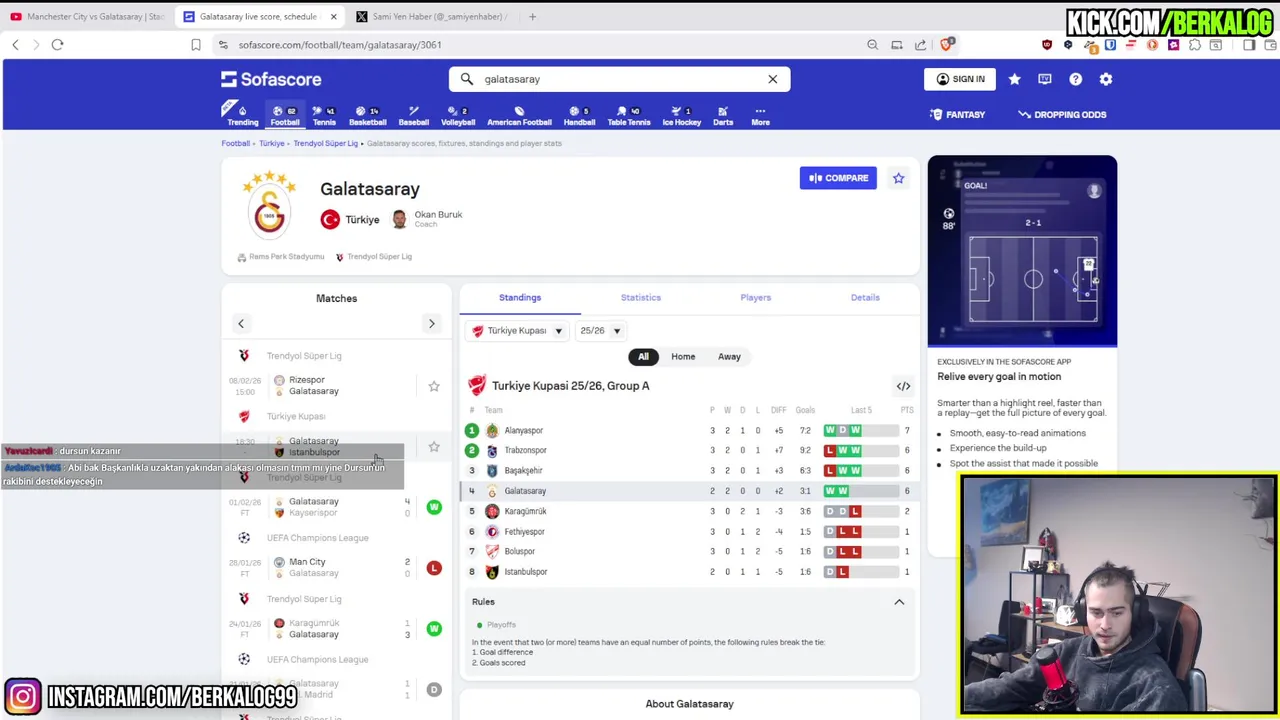Click the SIGN IN button
1280x720 pixels.
pos(960,79)
